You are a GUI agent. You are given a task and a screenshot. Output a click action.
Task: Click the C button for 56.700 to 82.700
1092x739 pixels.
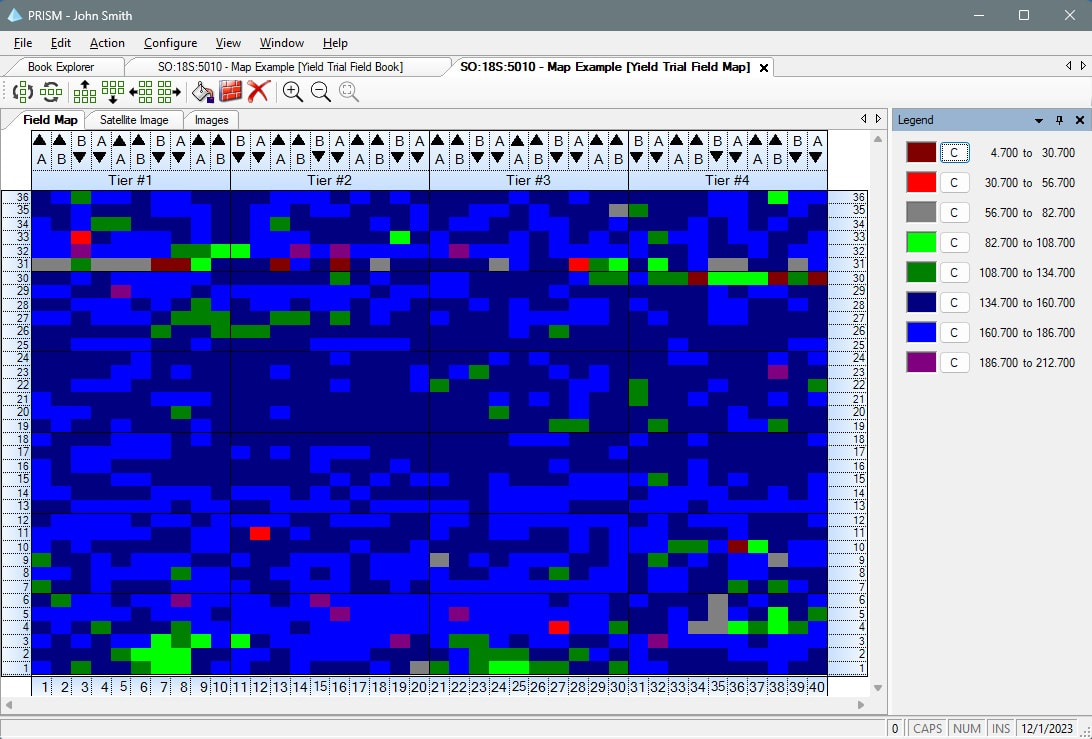pos(954,212)
